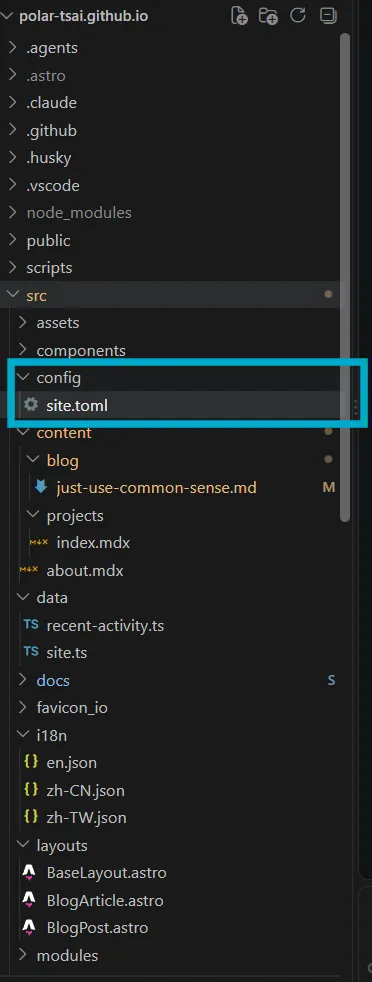This screenshot has height=982, width=372.
Task: Expand the .claude folder
Action: [x=13, y=103]
